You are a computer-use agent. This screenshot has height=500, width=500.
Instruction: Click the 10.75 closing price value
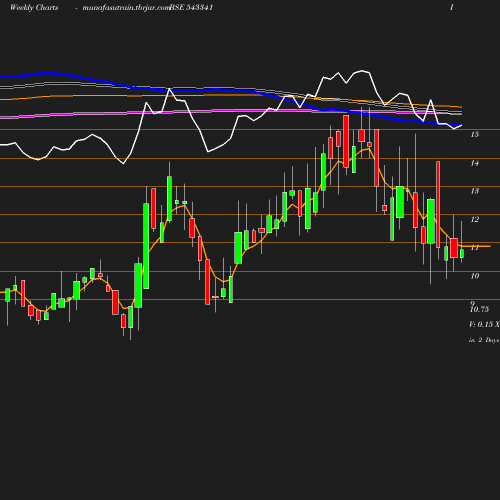pos(479,310)
